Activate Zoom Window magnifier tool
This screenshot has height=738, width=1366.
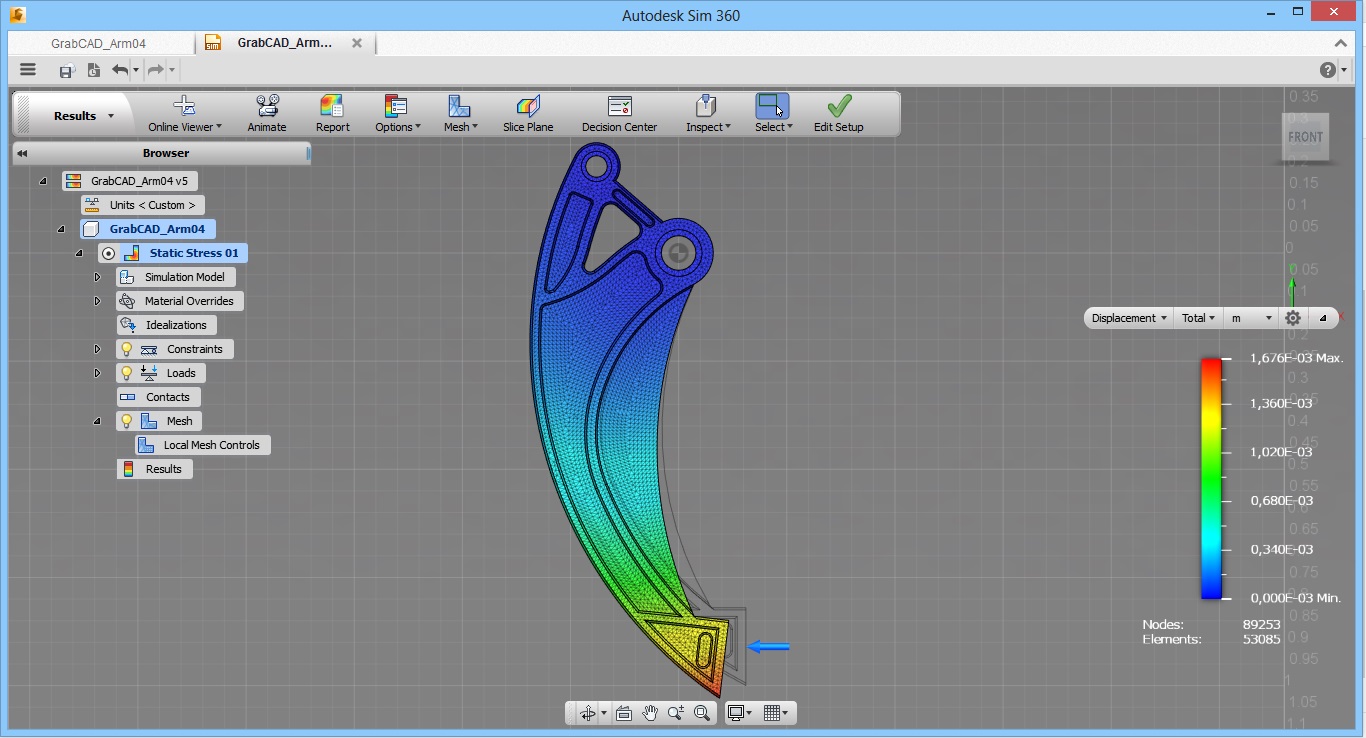tap(702, 713)
